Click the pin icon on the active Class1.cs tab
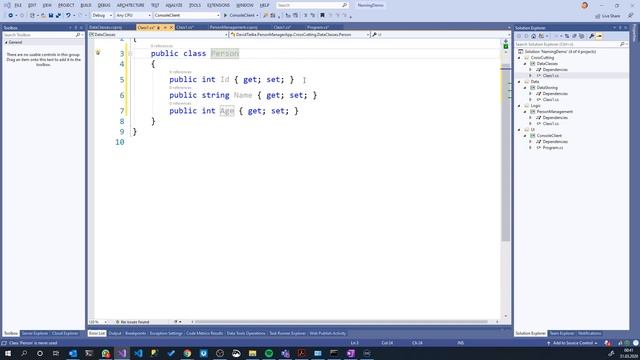This screenshot has height=360, width=640. (165, 27)
